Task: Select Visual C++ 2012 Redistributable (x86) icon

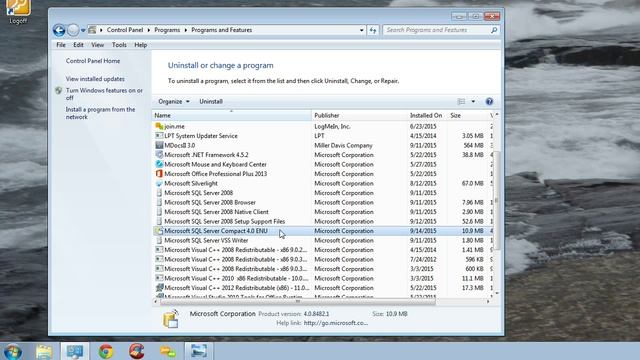Action: (x=159, y=288)
